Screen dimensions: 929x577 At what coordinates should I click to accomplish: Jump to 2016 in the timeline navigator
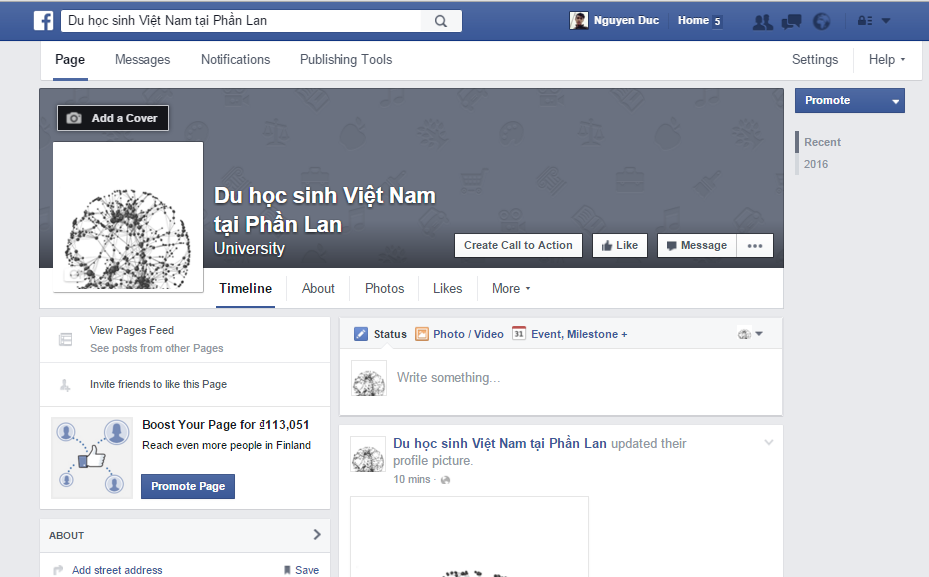click(816, 164)
